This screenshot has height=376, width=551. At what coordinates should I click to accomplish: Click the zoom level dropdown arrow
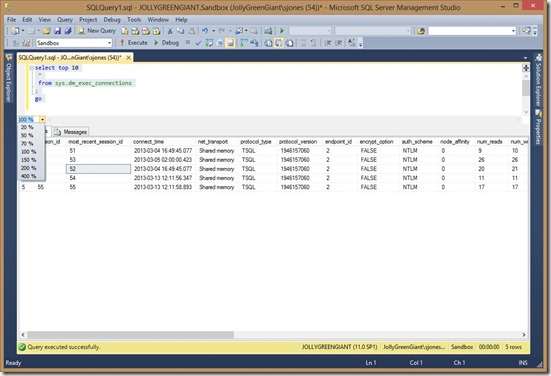(x=42, y=119)
